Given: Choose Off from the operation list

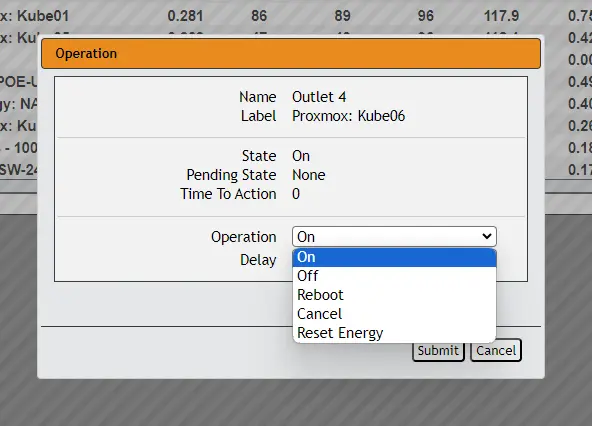Looking at the screenshot, I should click(394, 276).
